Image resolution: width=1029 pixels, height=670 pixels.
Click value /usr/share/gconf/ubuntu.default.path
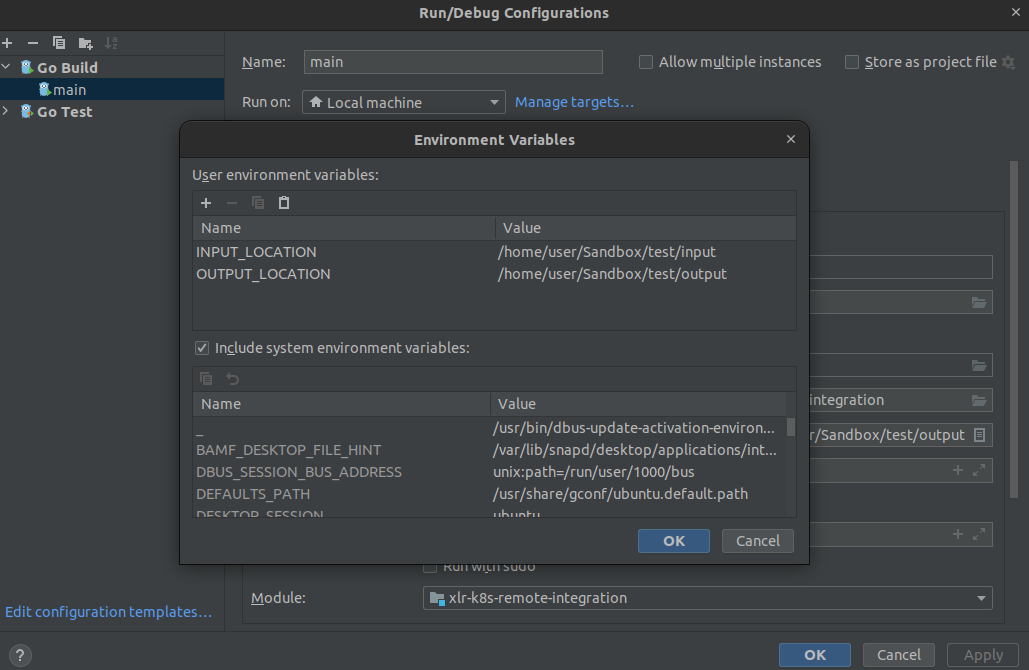(620, 494)
